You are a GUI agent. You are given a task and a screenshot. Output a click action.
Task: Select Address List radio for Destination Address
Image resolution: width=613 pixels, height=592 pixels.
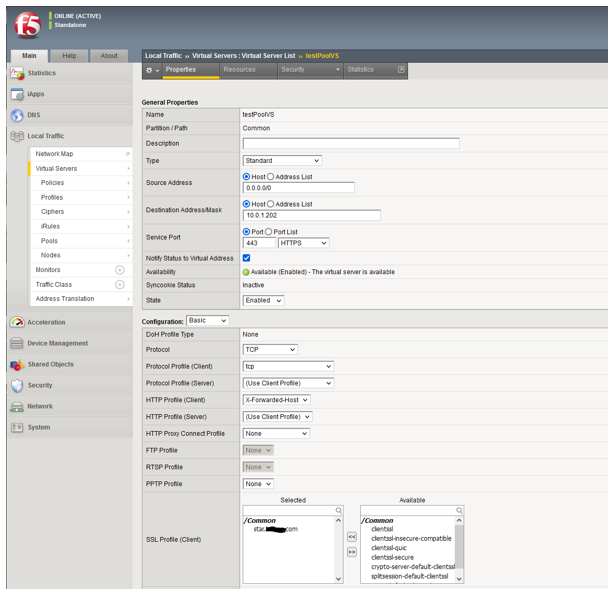(271, 204)
